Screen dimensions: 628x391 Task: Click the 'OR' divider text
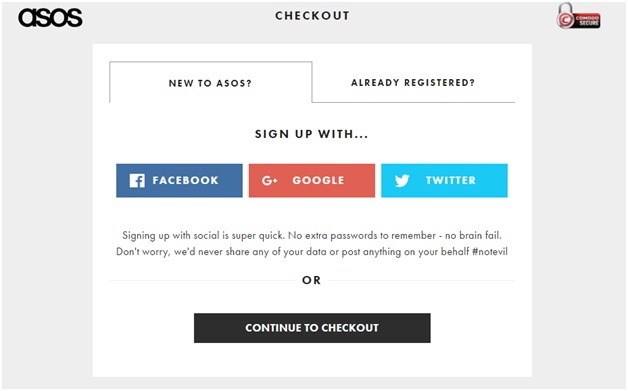click(311, 280)
